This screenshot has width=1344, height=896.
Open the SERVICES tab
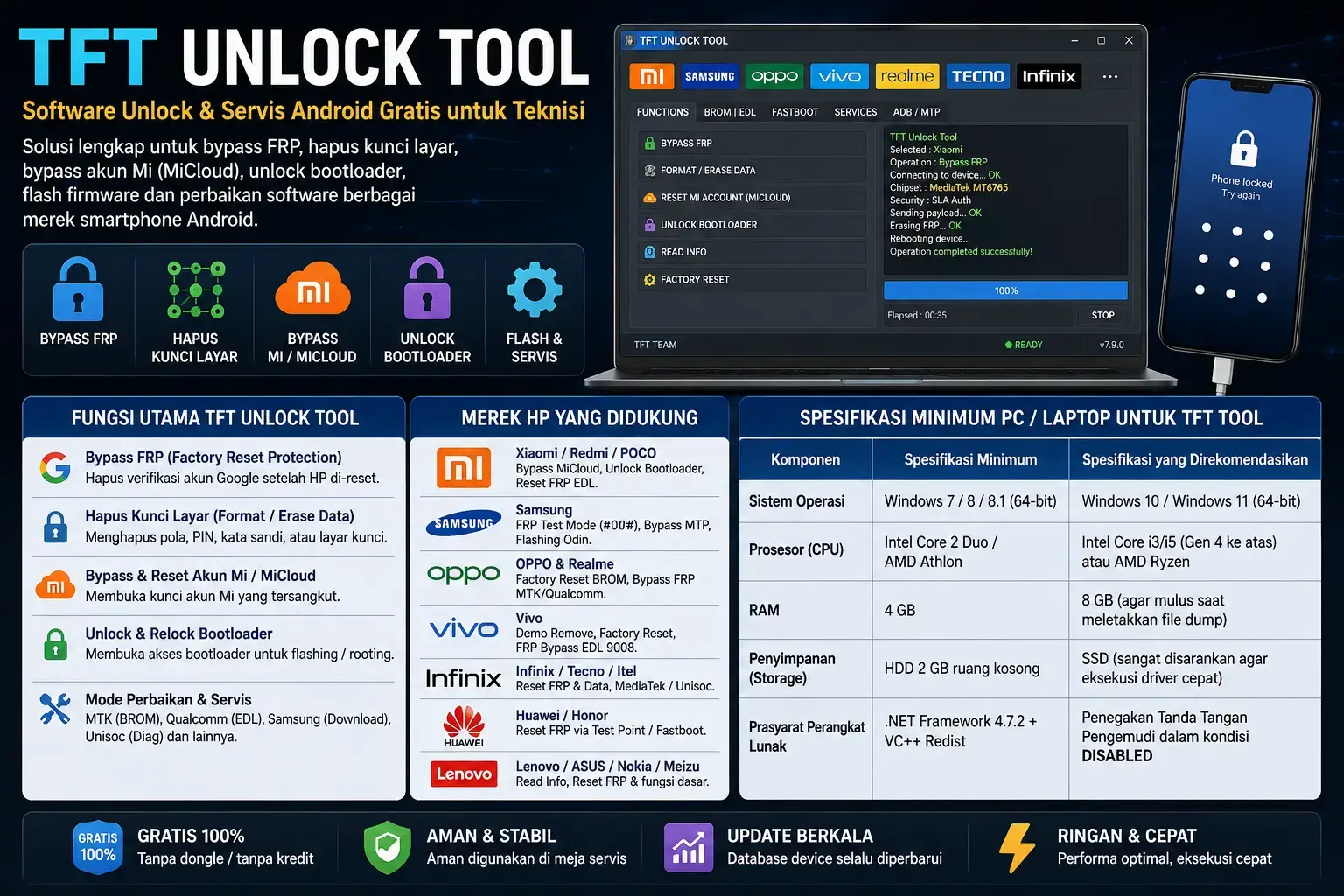pos(856,112)
